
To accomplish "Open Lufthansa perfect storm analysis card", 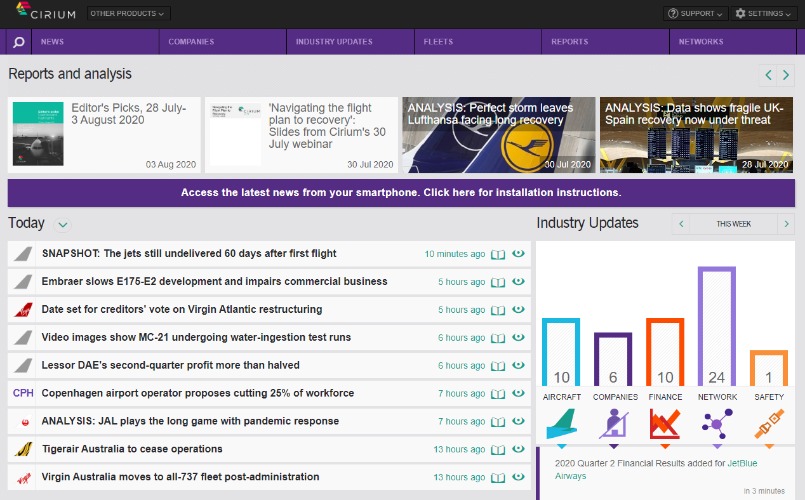I will pyautogui.click(x=499, y=135).
